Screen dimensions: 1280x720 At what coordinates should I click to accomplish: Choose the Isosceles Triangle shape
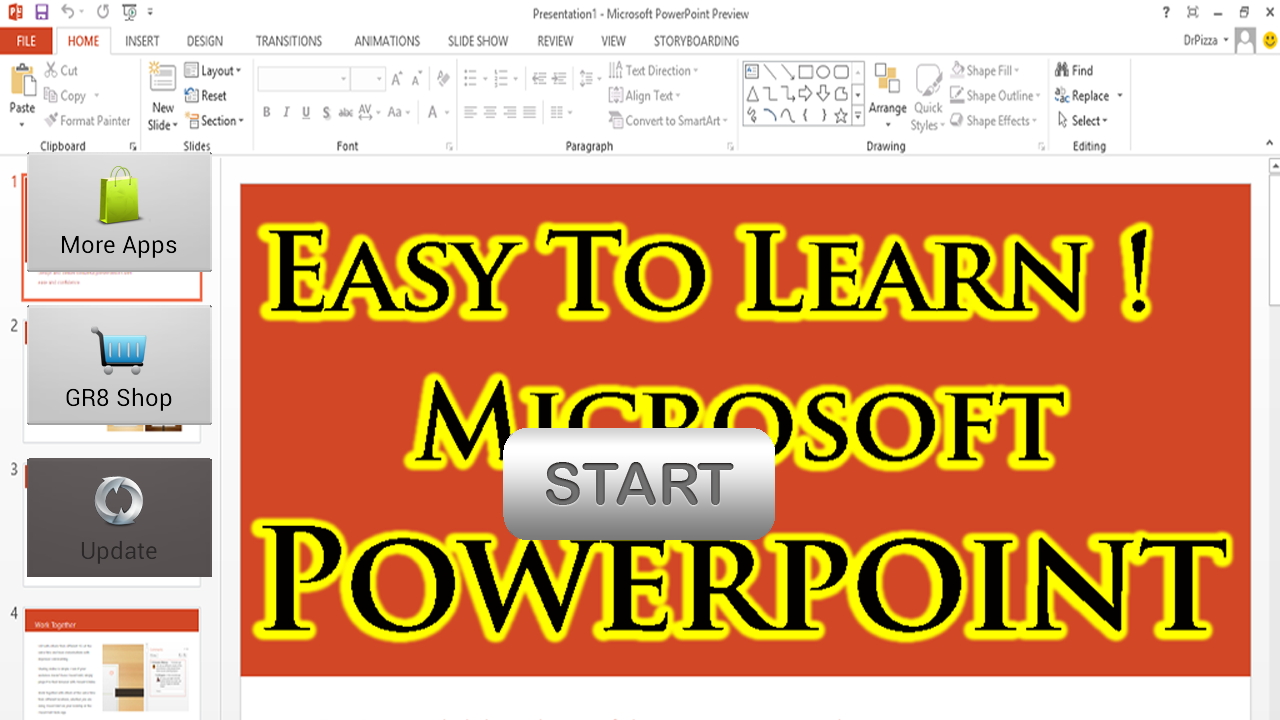click(752, 94)
